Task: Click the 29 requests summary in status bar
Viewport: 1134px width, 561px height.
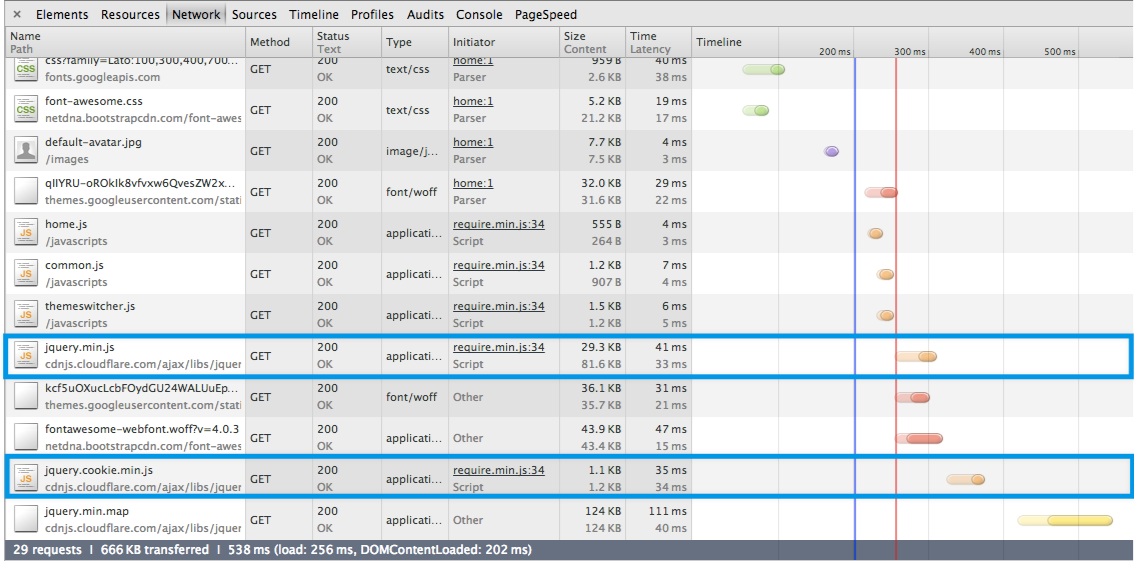Action: tap(47, 550)
